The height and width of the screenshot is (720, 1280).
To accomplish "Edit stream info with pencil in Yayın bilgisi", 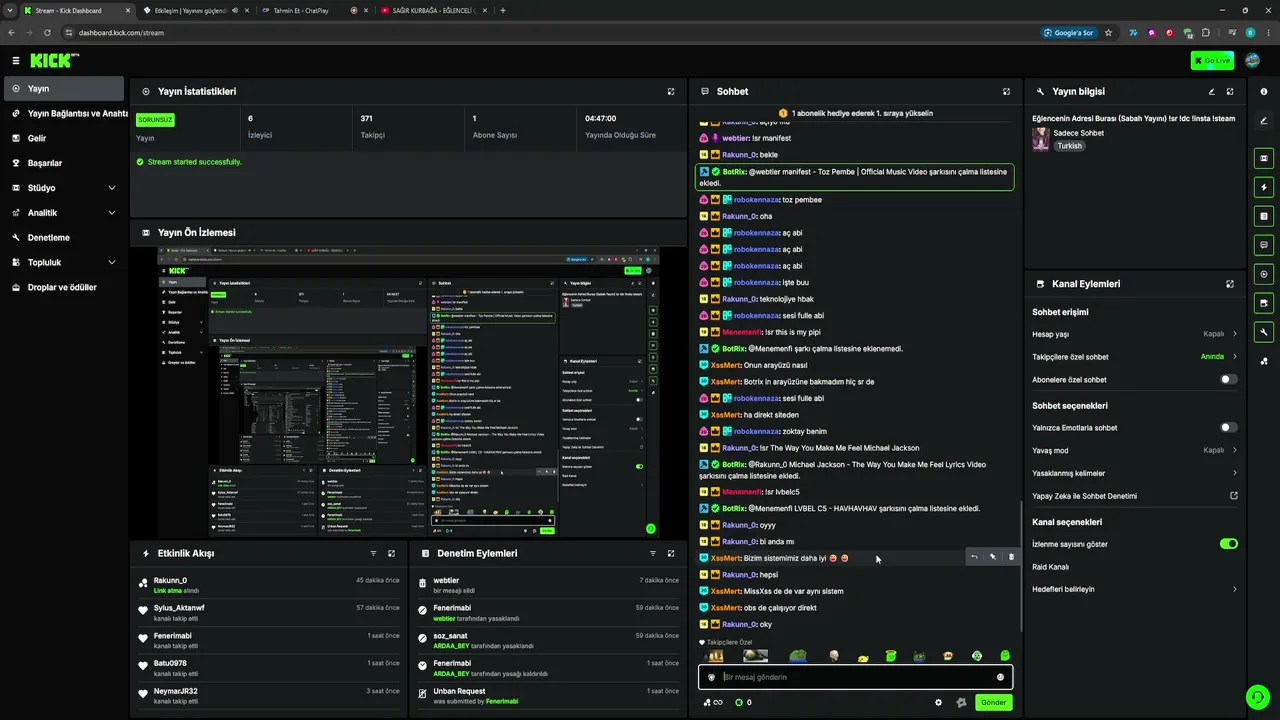I will pos(1212,91).
